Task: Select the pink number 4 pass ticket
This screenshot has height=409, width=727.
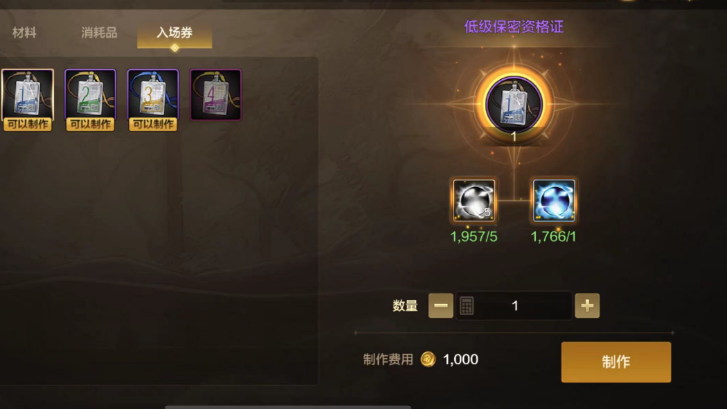Action: coord(216,95)
